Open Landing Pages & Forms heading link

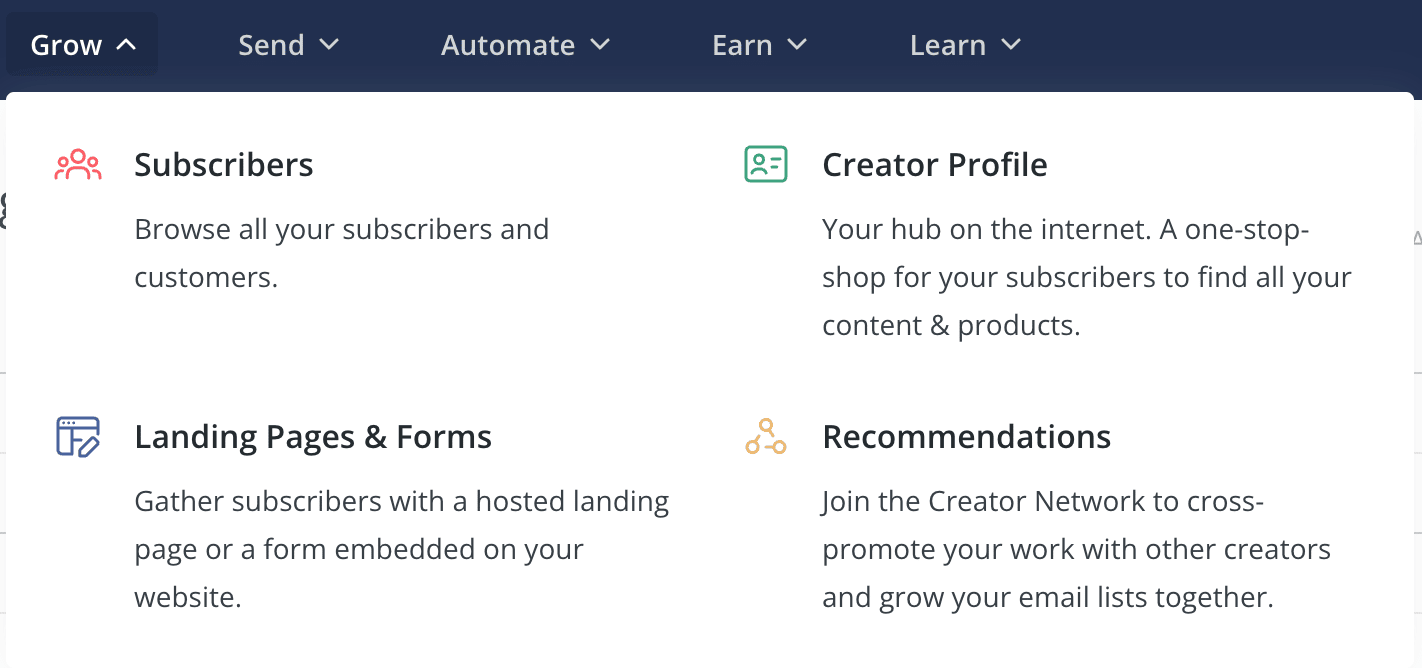click(313, 437)
